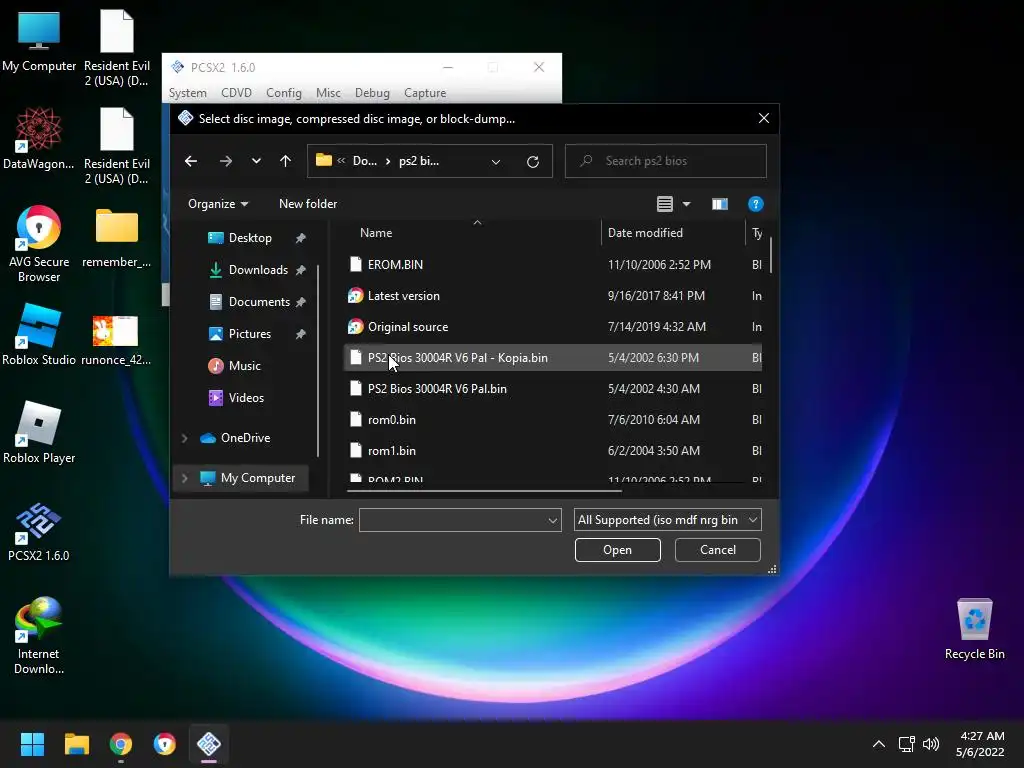The height and width of the screenshot is (768, 1024).
Task: Open the All Supported file type dropdown
Action: (x=667, y=520)
